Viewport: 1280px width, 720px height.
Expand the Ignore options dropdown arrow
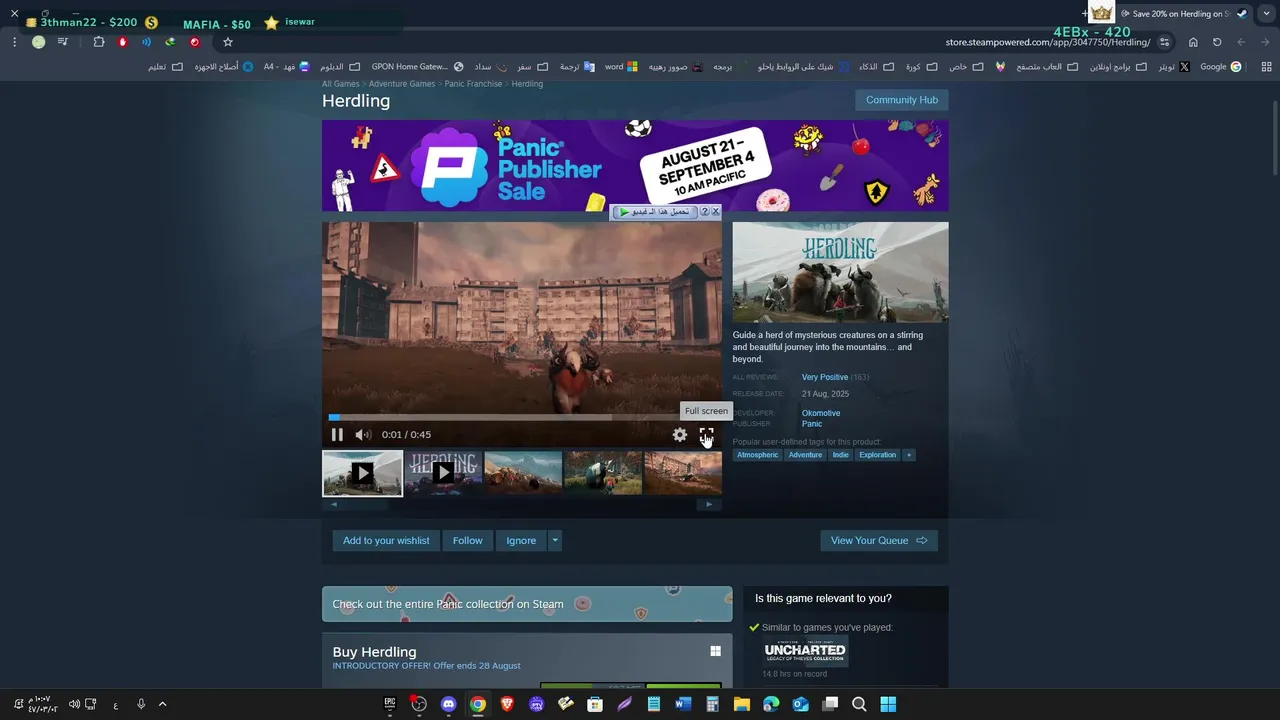(555, 541)
